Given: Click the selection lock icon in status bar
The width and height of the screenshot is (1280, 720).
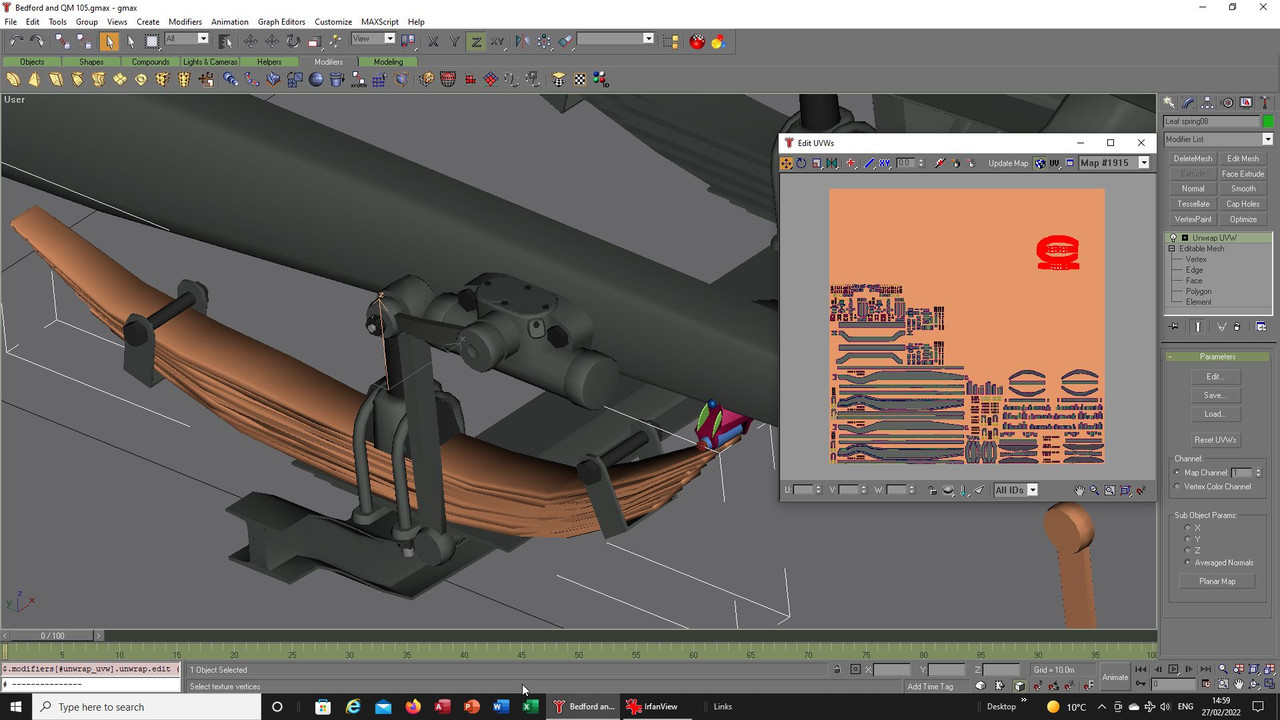Looking at the screenshot, I should tap(838, 670).
